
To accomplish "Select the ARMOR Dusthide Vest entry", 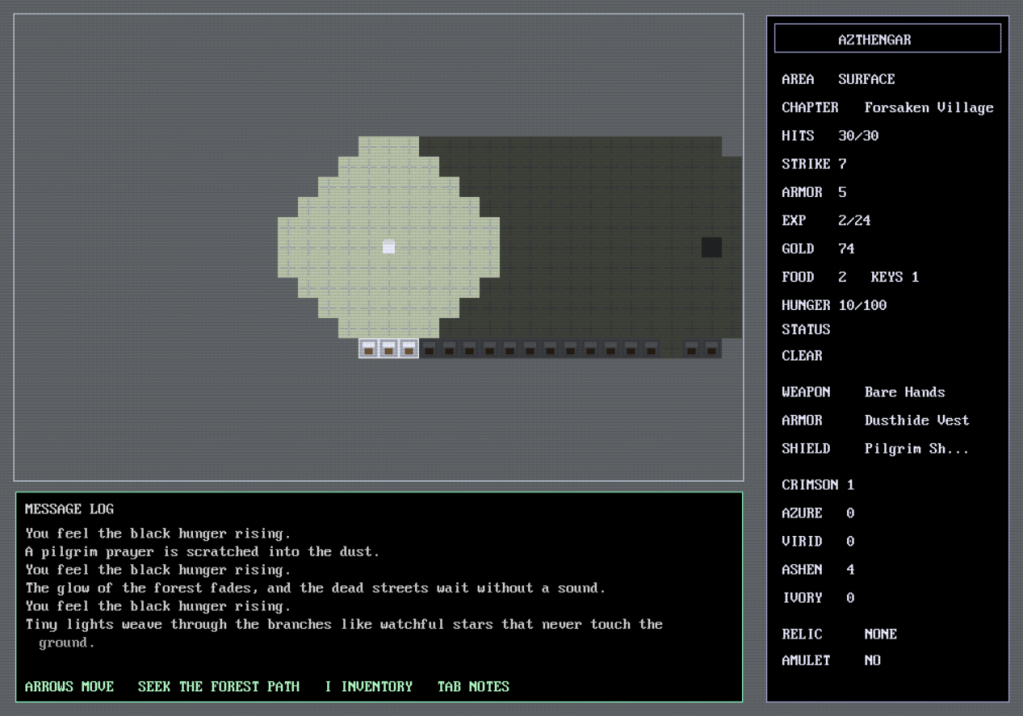I will (x=875, y=420).
